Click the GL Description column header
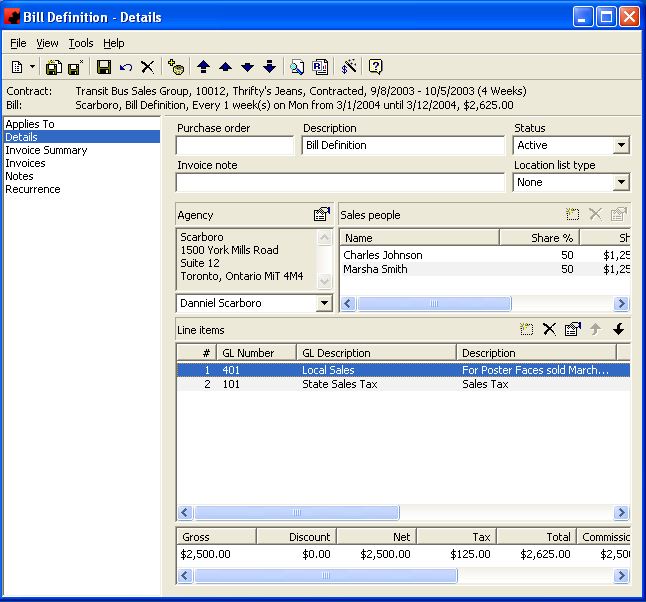 (x=376, y=353)
